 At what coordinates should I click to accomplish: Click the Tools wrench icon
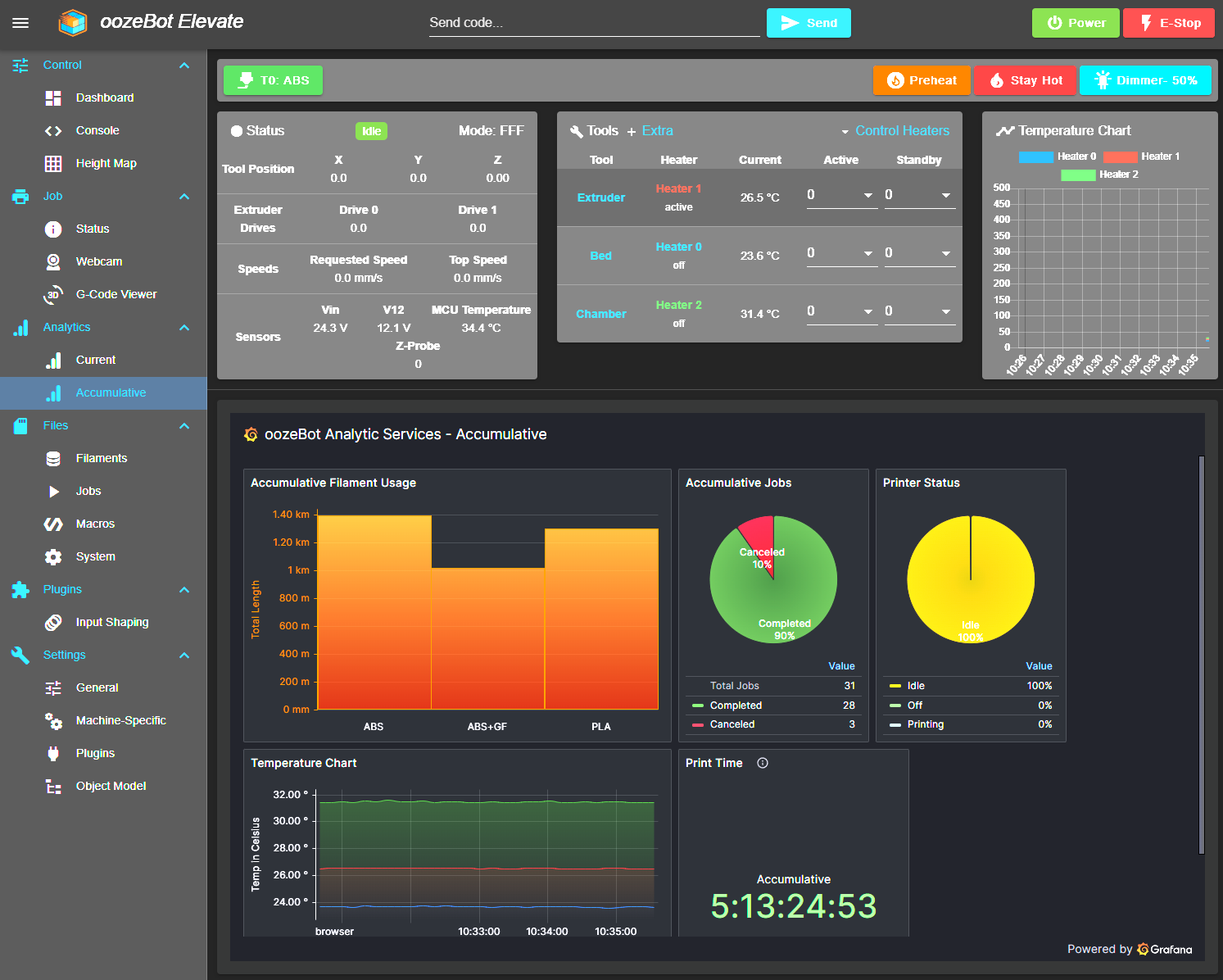click(577, 131)
